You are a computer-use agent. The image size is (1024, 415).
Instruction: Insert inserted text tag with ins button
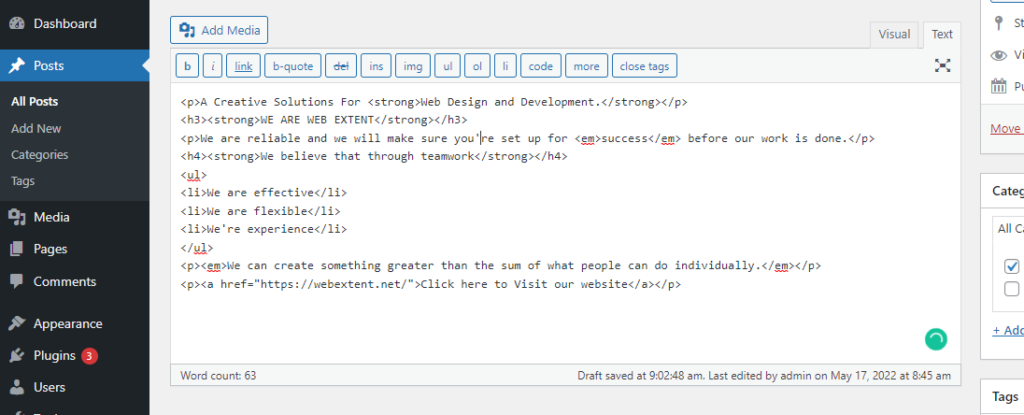(x=376, y=66)
